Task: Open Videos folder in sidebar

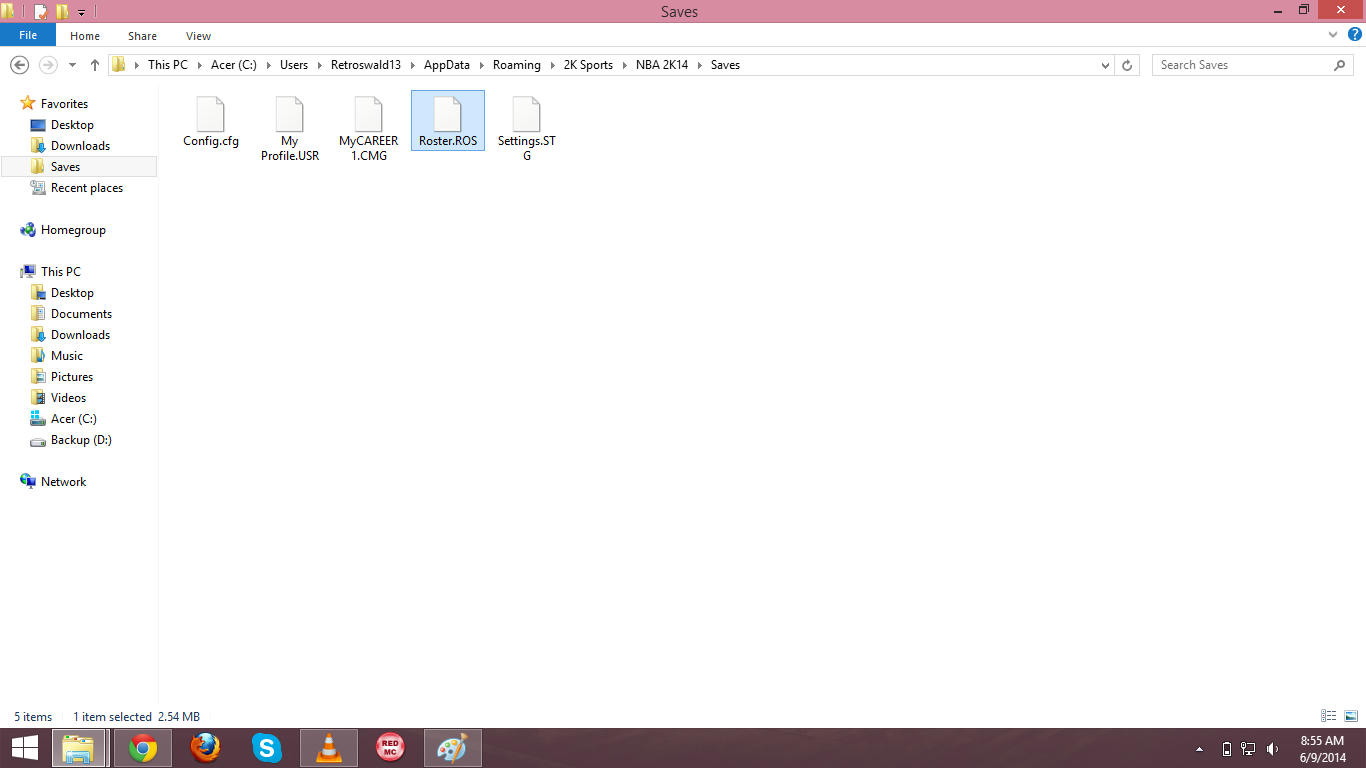Action: click(x=68, y=398)
